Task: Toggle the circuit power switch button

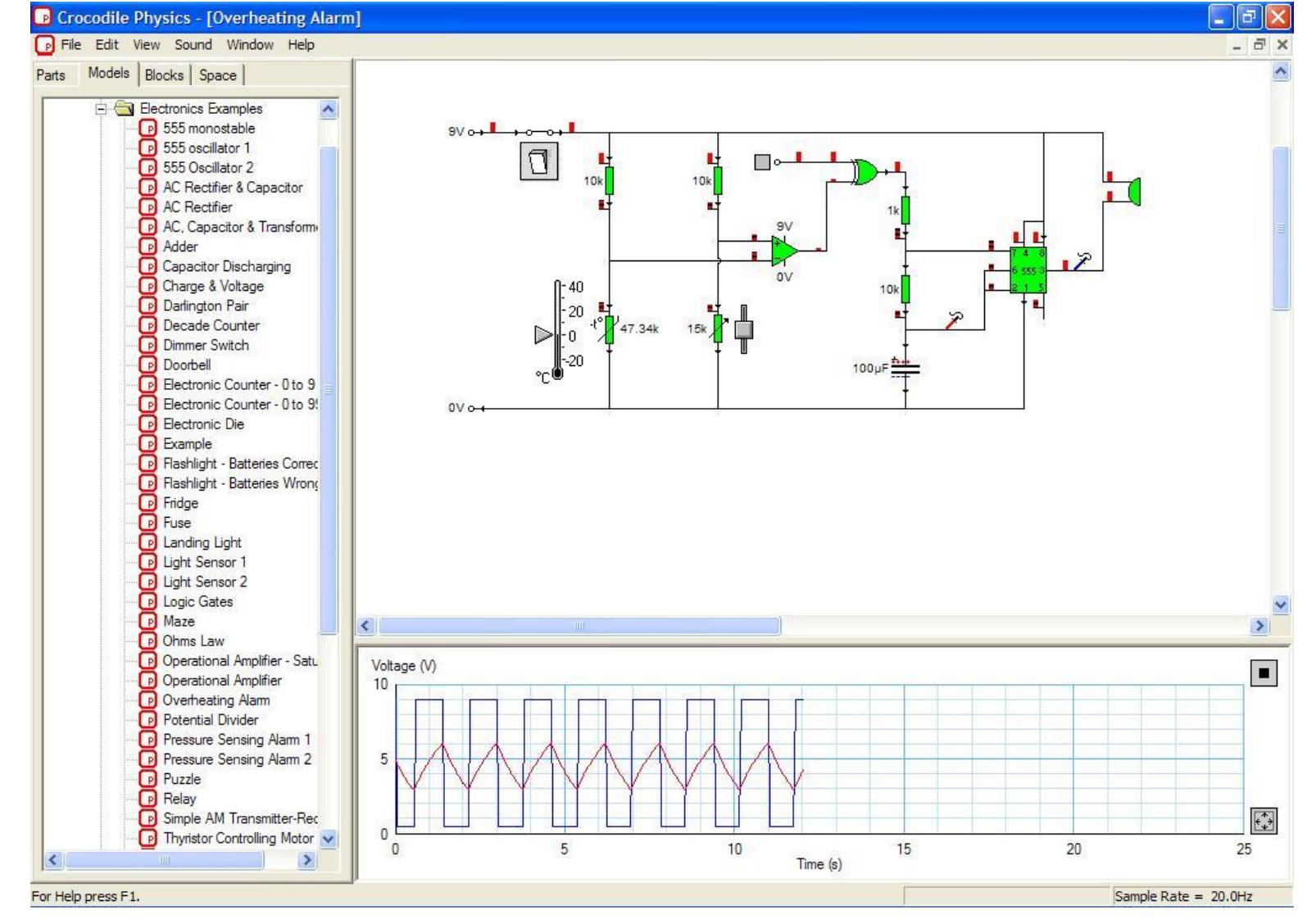Action: tap(539, 161)
